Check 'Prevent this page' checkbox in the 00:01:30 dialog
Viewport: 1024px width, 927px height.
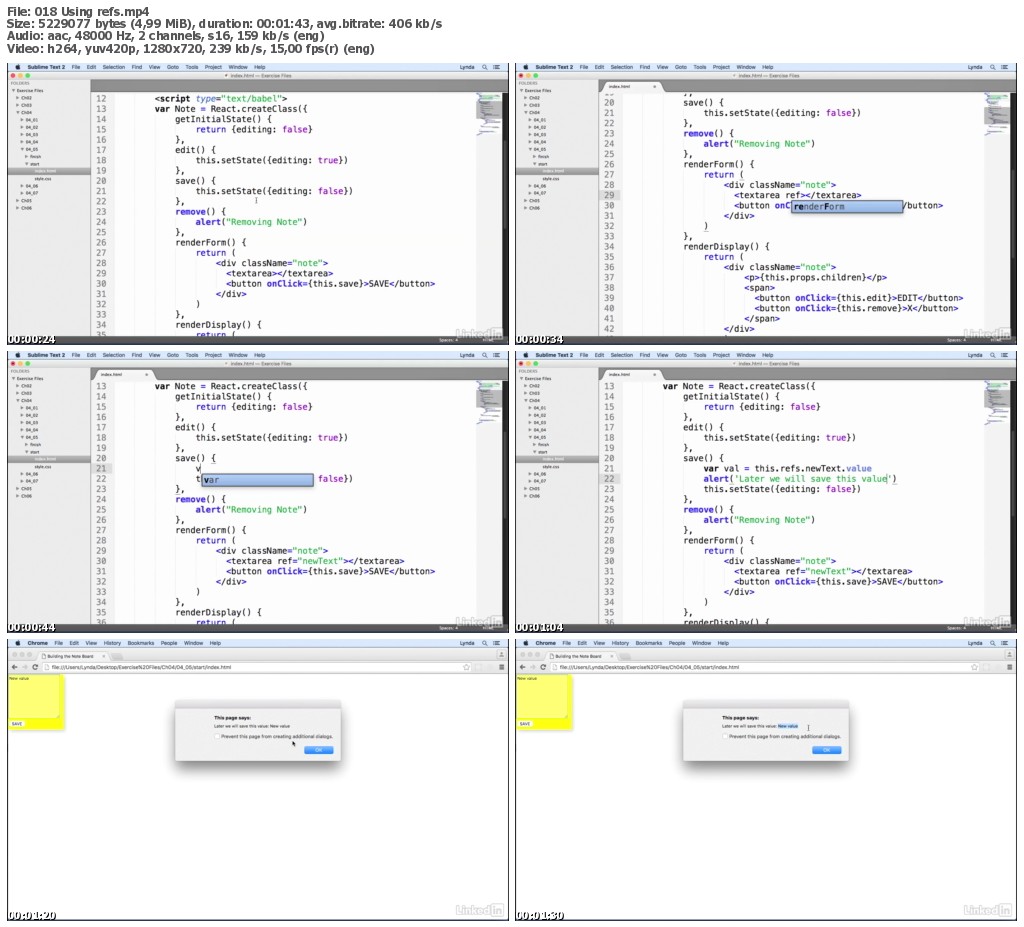(726, 736)
